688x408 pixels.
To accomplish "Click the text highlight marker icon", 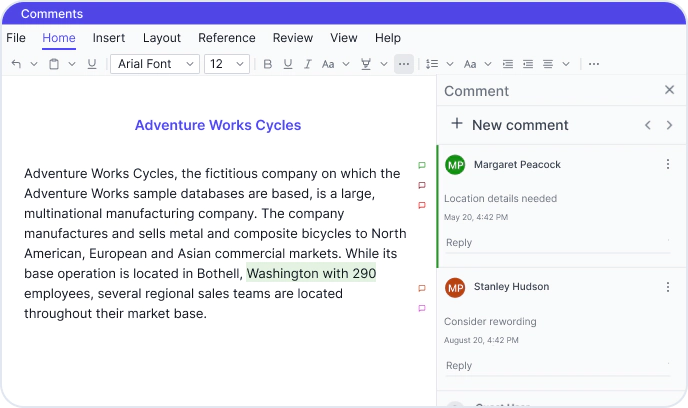I will click(366, 64).
